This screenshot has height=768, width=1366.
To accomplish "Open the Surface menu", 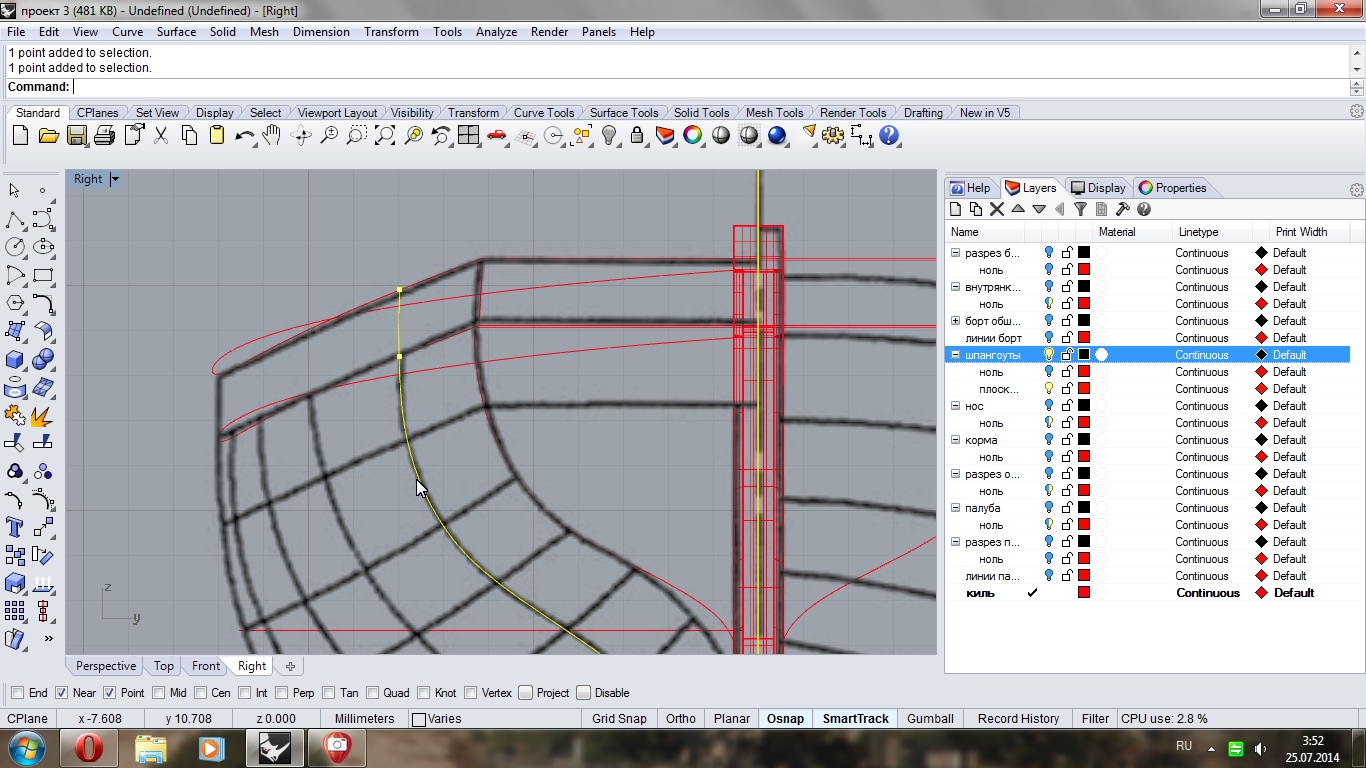I will [176, 32].
